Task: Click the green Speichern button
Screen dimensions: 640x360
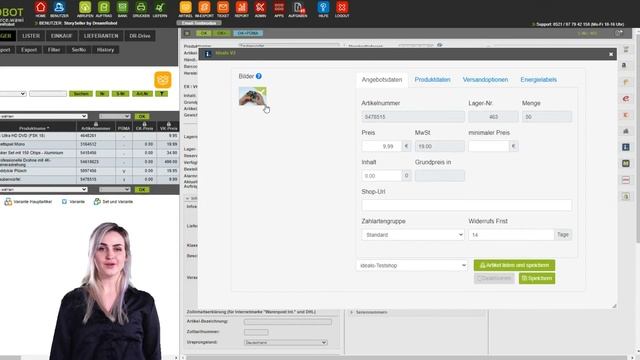Action: (x=537, y=278)
